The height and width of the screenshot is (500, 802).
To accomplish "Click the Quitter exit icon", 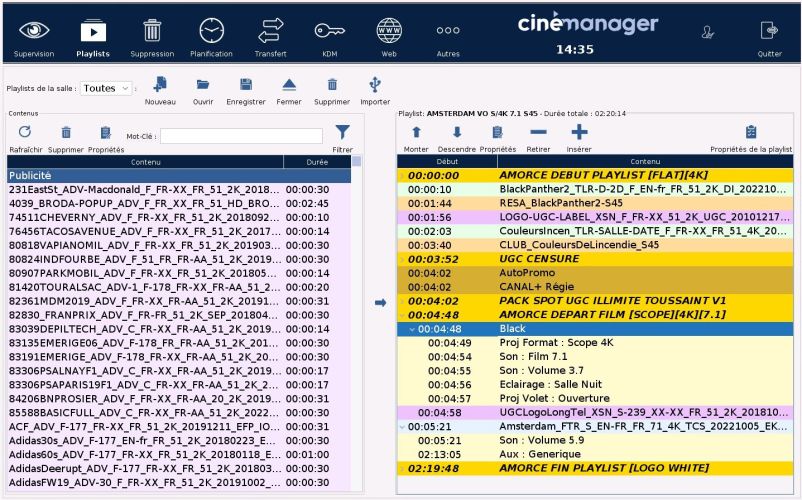I will [x=769, y=31].
